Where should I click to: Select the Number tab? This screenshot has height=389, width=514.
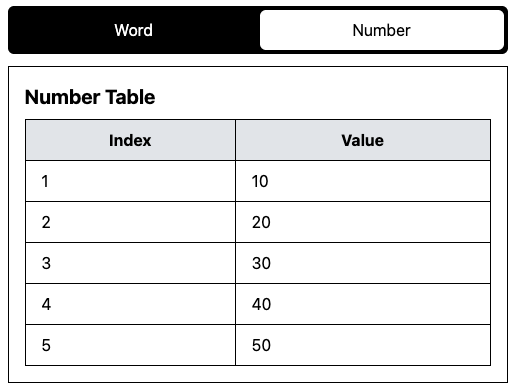pos(382,30)
